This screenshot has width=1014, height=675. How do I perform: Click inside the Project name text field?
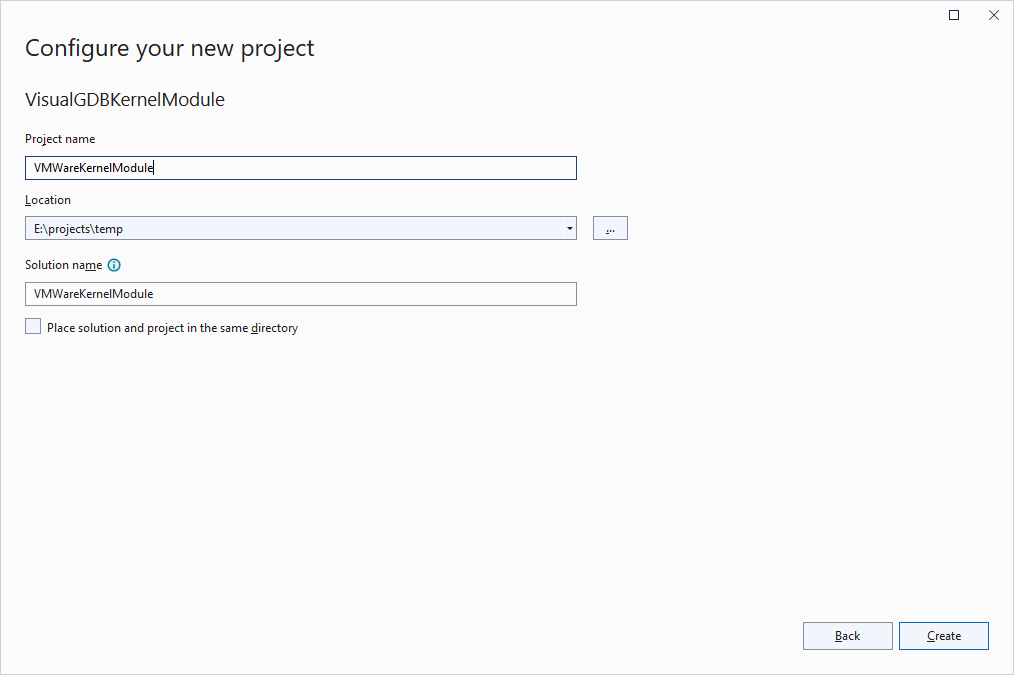tap(301, 168)
